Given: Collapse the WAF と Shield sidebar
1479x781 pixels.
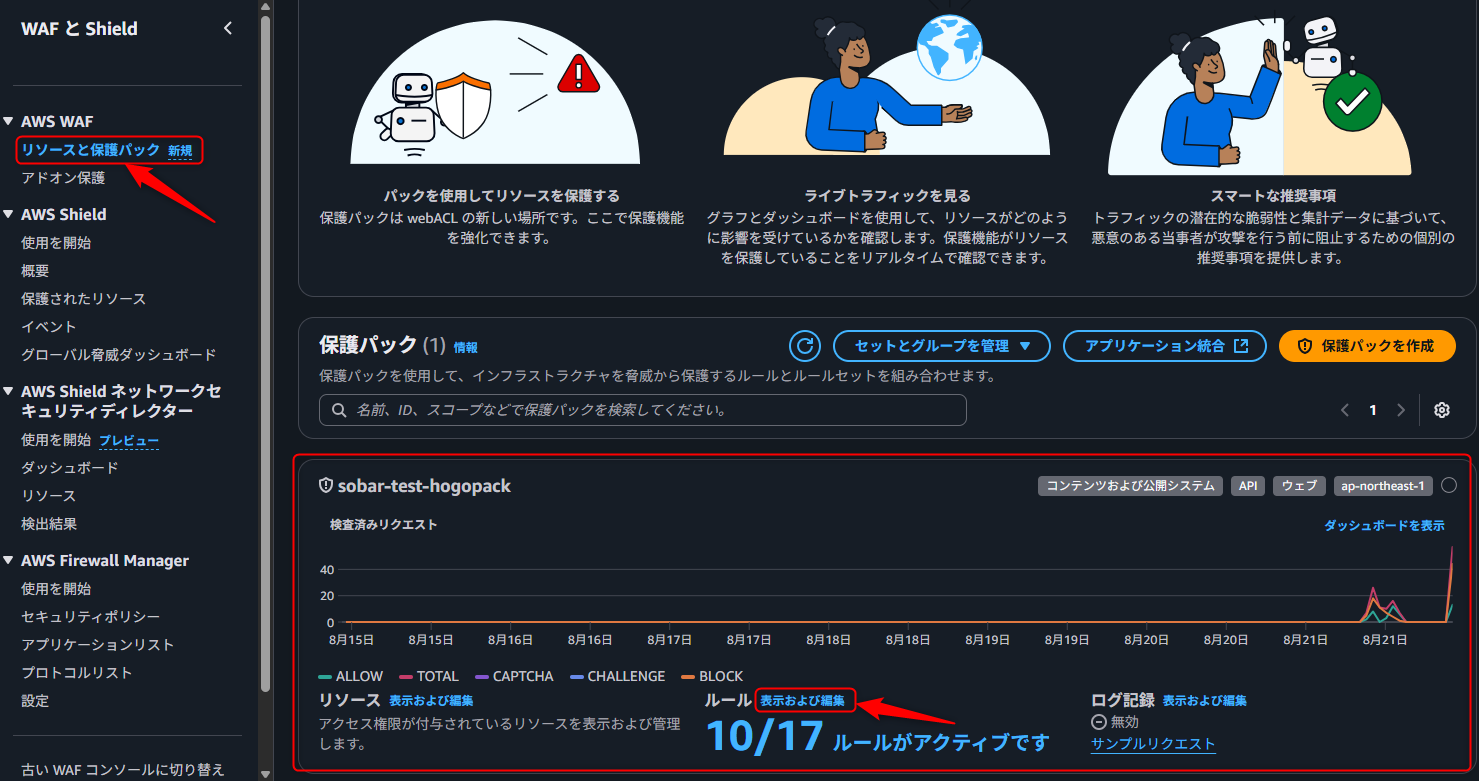Looking at the screenshot, I should [228, 29].
